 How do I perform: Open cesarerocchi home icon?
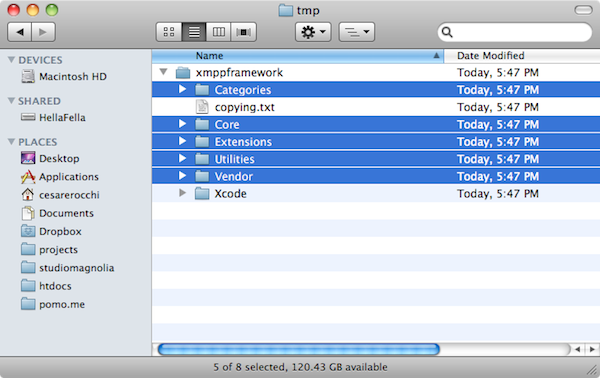click(x=28, y=194)
